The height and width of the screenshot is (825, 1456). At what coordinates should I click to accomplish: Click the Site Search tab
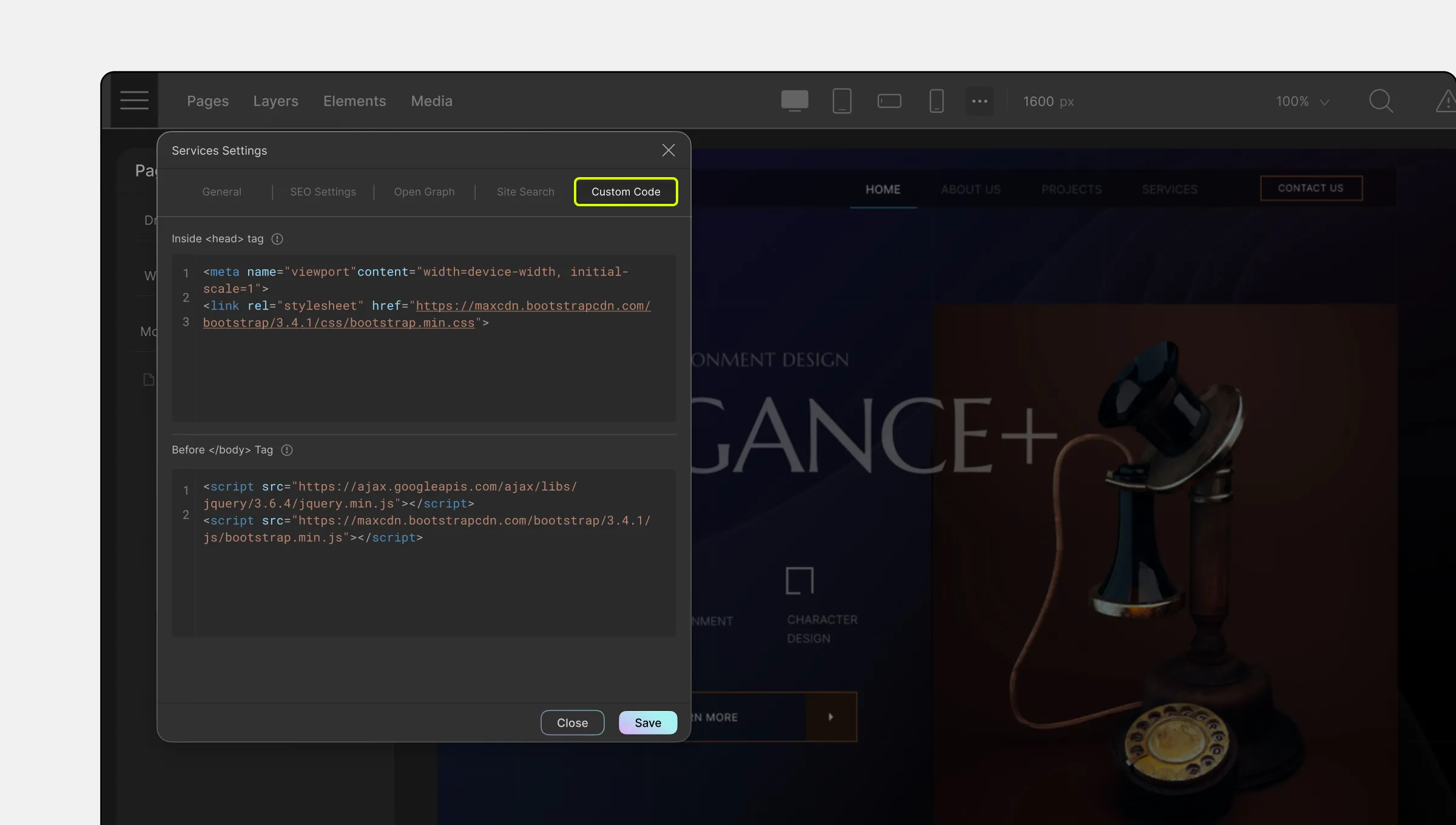pyautogui.click(x=525, y=191)
